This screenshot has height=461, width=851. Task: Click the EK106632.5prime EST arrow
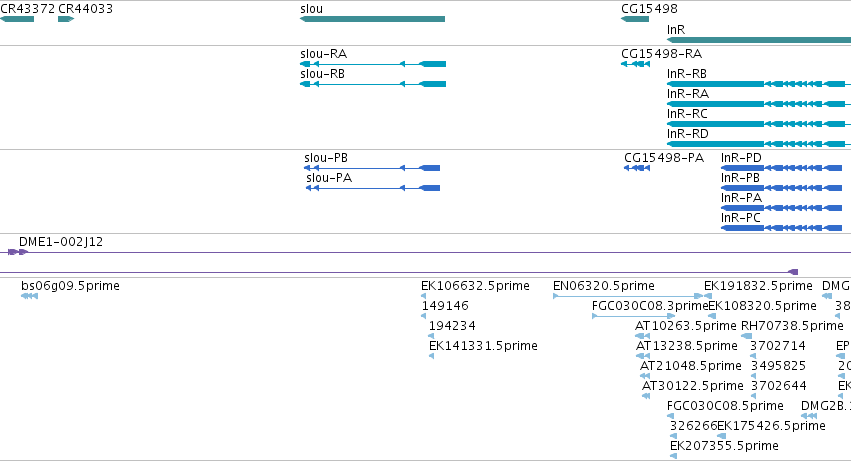[423, 296]
